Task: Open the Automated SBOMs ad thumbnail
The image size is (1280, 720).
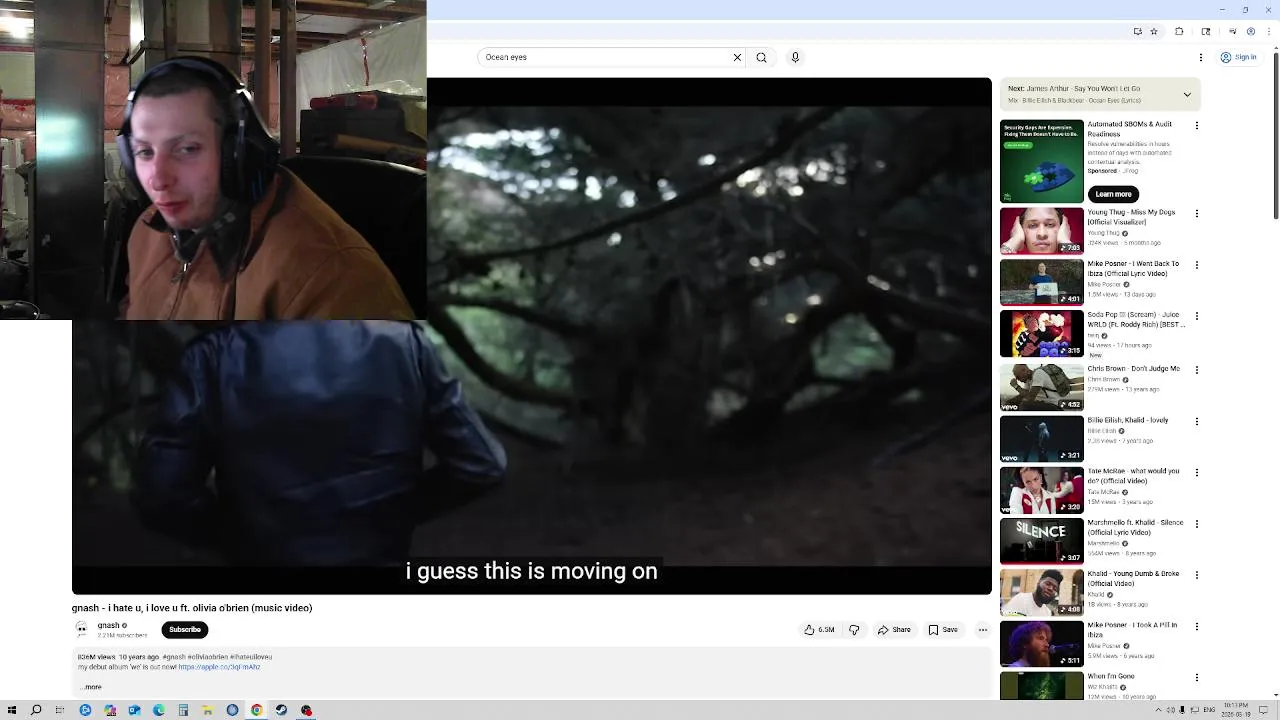Action: pyautogui.click(x=1042, y=161)
